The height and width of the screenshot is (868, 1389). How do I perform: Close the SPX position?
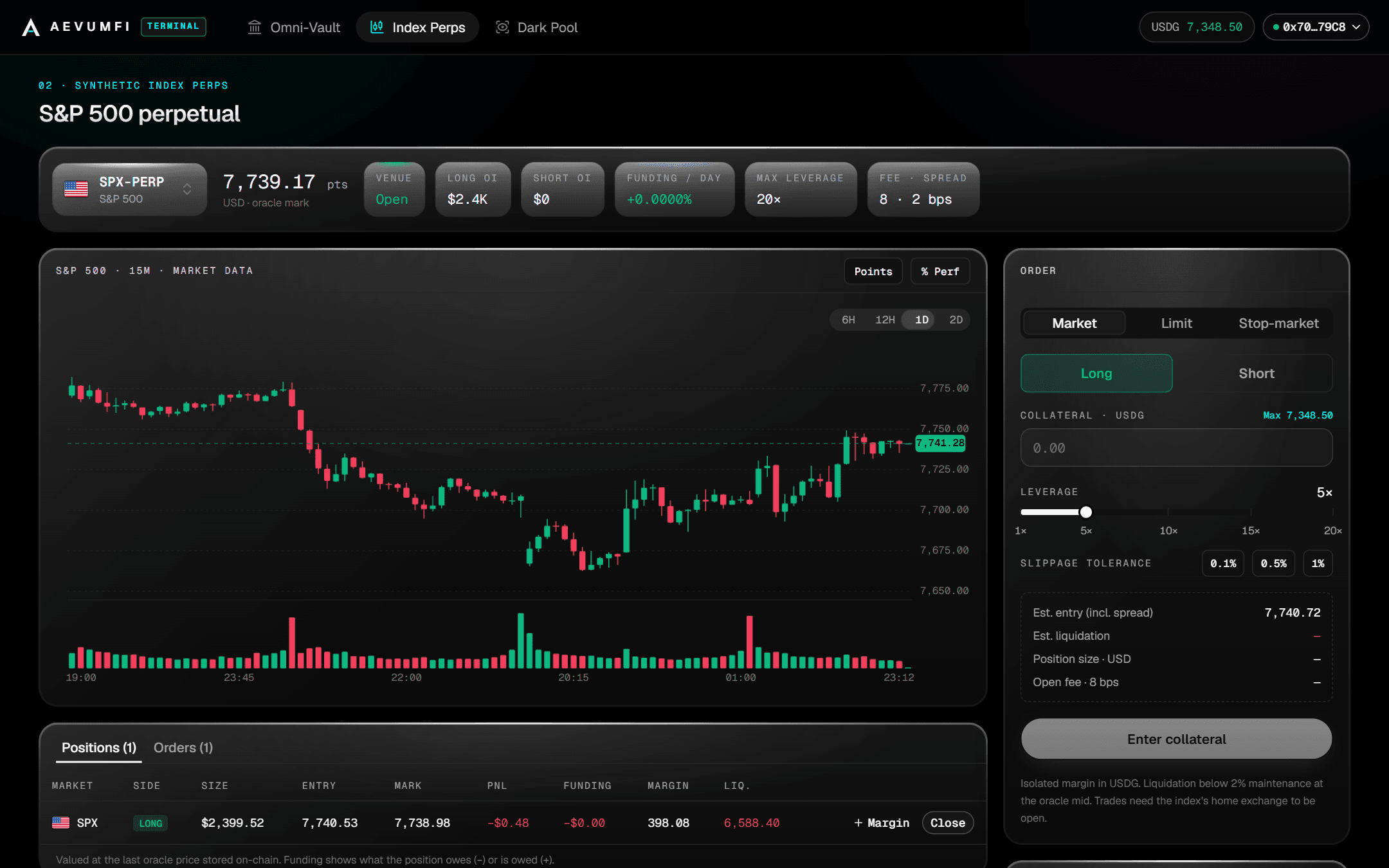point(947,822)
